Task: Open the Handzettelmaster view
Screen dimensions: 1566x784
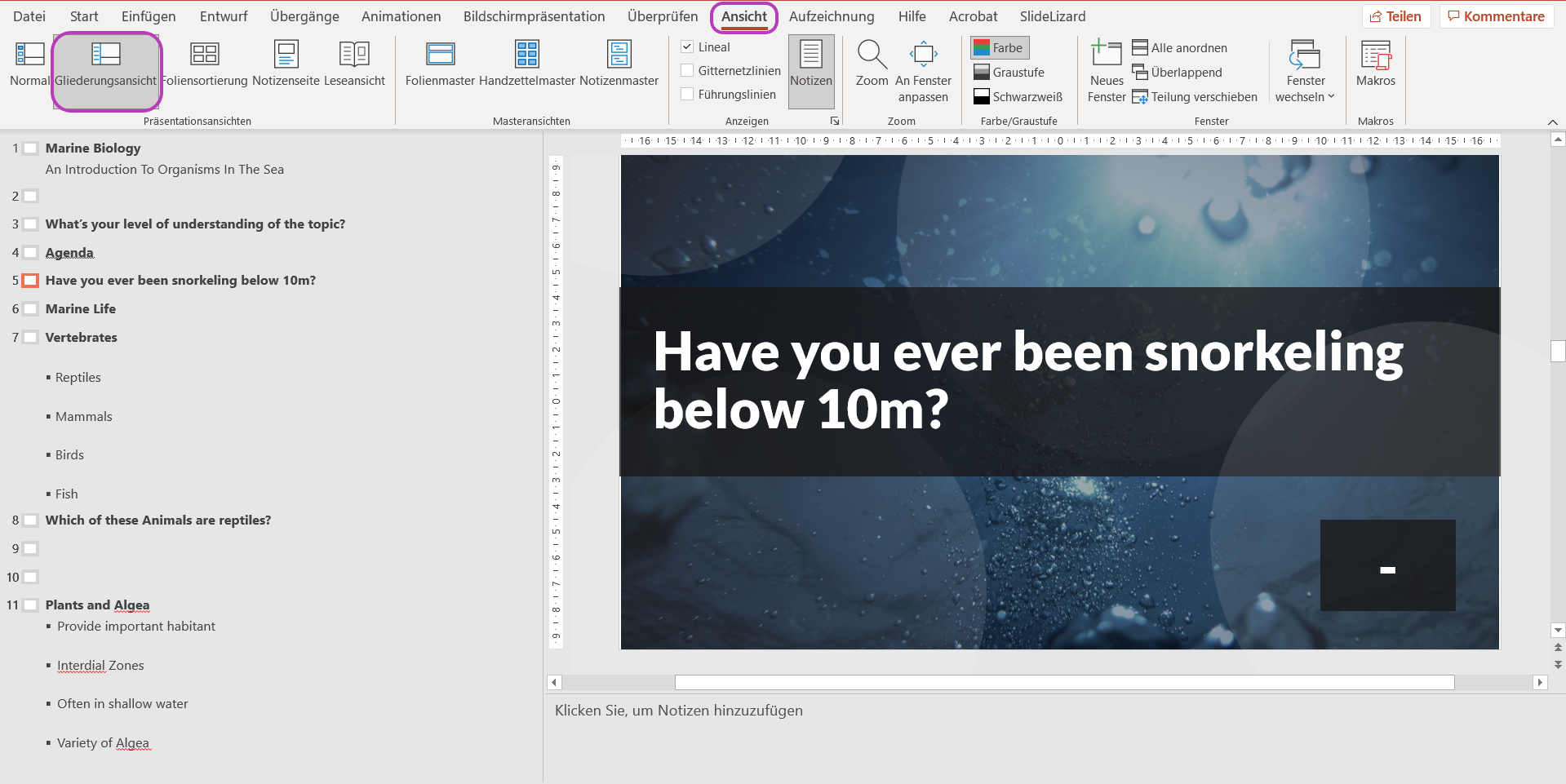Action: click(x=527, y=64)
